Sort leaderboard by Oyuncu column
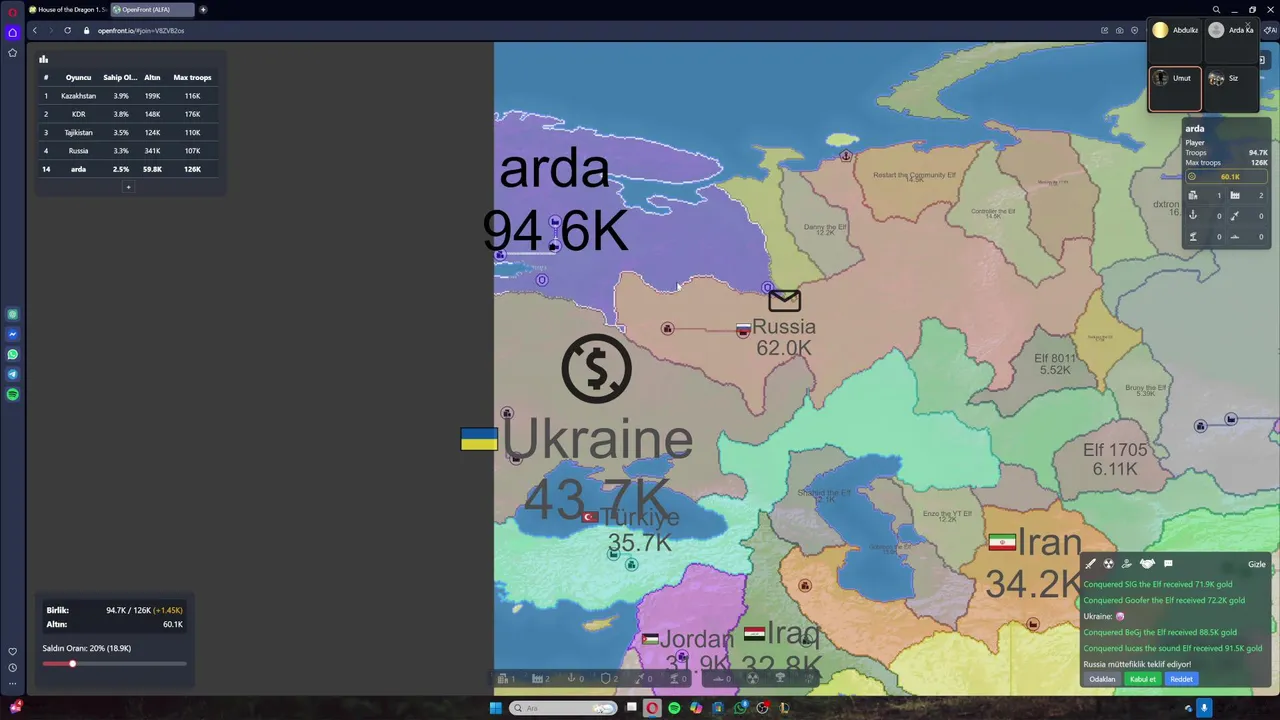This screenshot has height=720, width=1280. coord(78,77)
